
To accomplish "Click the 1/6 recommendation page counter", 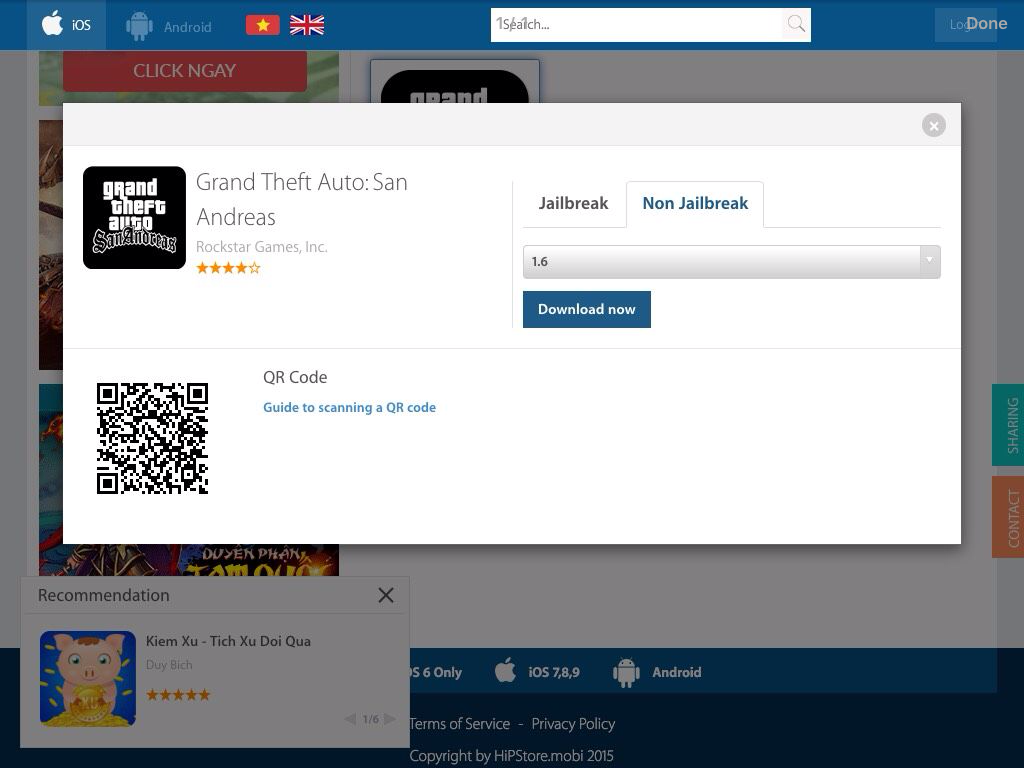I will (x=371, y=719).
